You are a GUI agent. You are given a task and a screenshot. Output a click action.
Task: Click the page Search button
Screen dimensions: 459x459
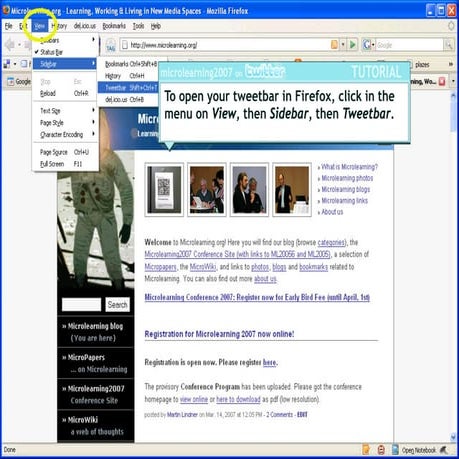(118, 305)
